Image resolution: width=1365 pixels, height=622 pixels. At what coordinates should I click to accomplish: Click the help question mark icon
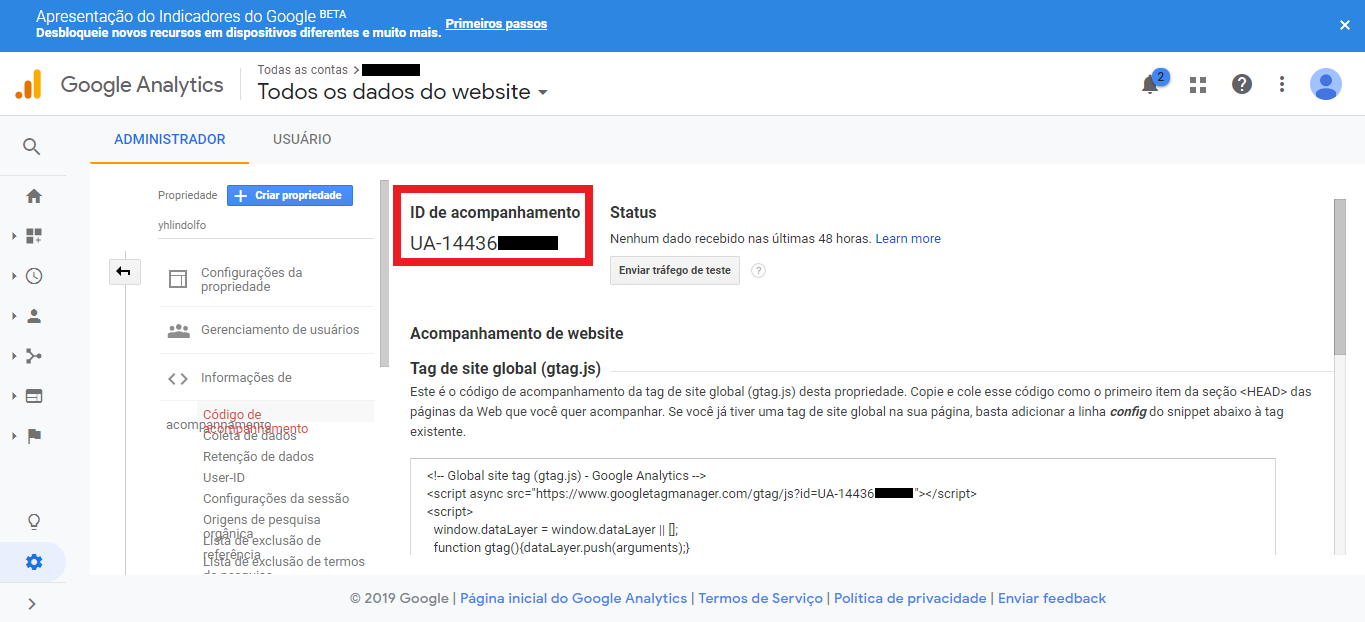coord(1242,85)
